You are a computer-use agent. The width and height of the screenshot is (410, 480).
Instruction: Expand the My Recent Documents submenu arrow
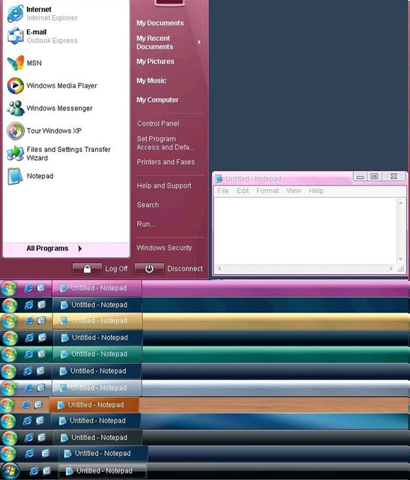199,42
